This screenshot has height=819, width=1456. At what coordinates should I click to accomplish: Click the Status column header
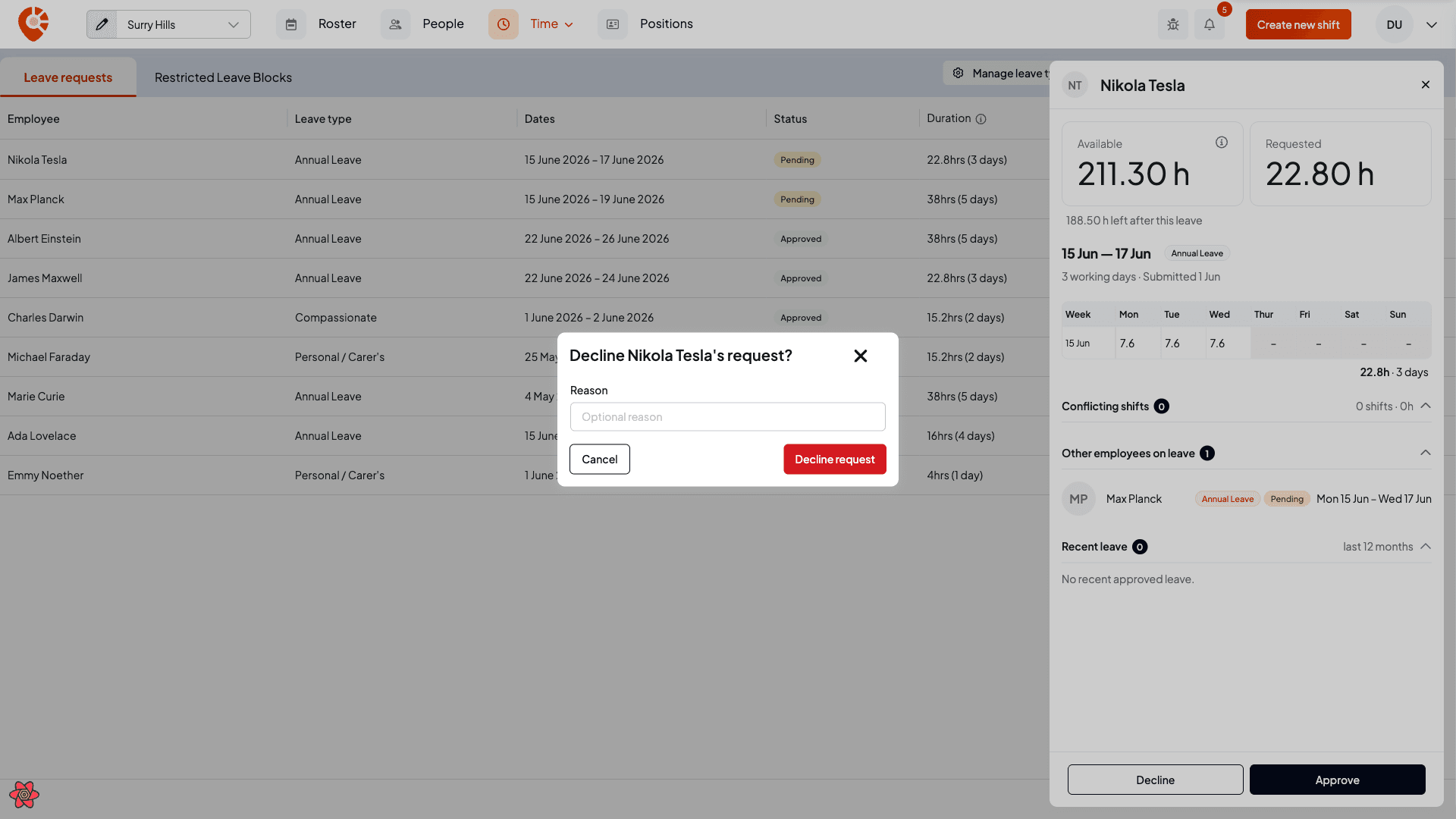(790, 119)
